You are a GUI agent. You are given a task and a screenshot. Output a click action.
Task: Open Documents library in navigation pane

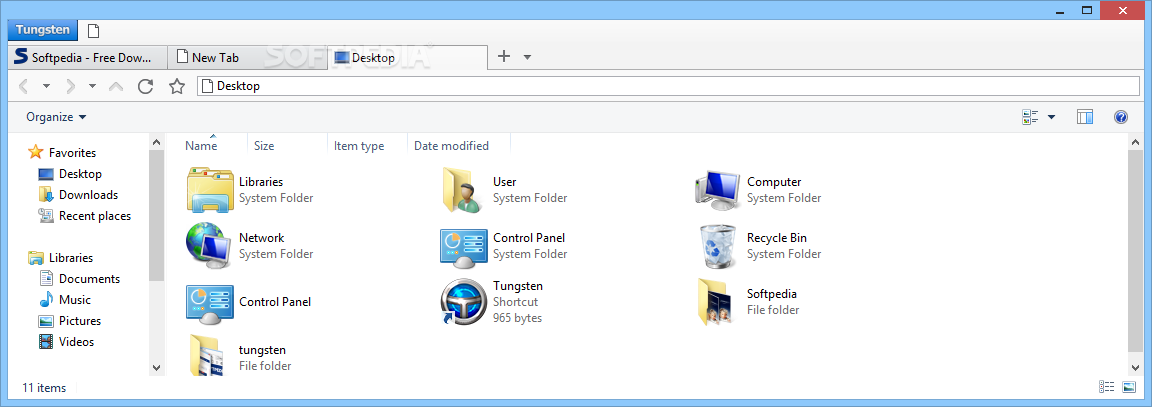[79, 279]
